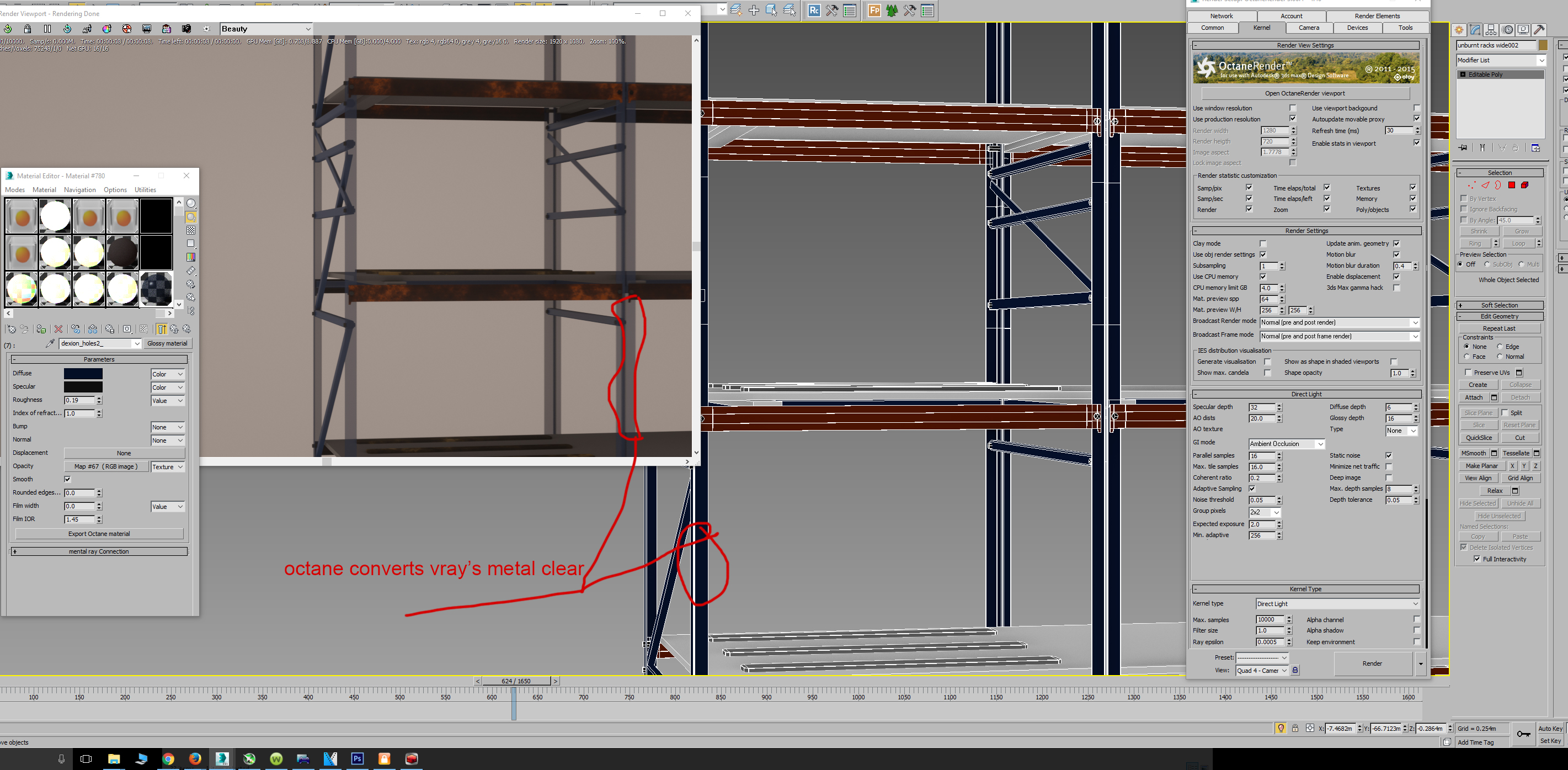Toggle Show End Result icon
This screenshot has width=1568, height=770.
pos(161,329)
